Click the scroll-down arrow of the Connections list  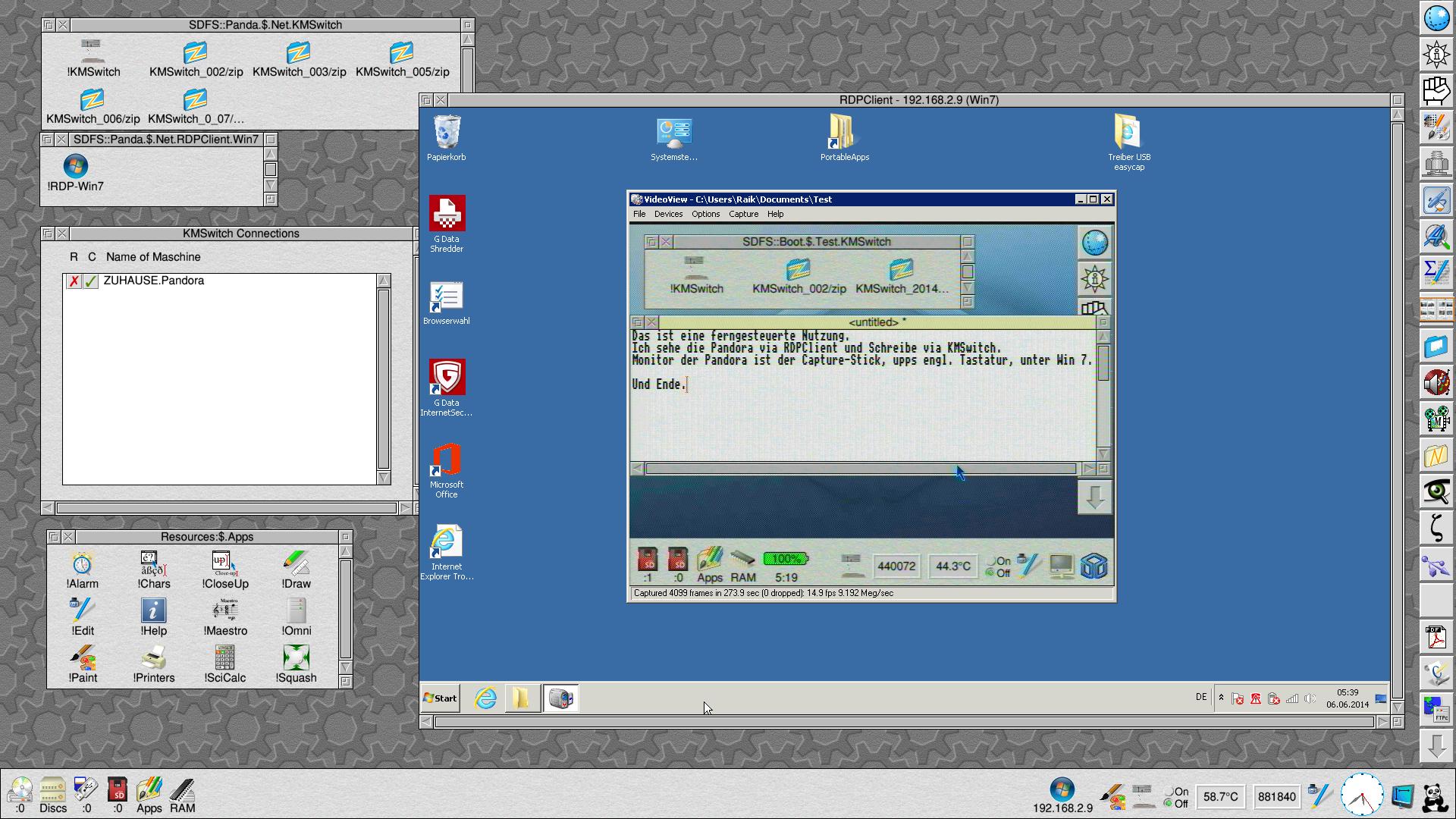(x=383, y=478)
